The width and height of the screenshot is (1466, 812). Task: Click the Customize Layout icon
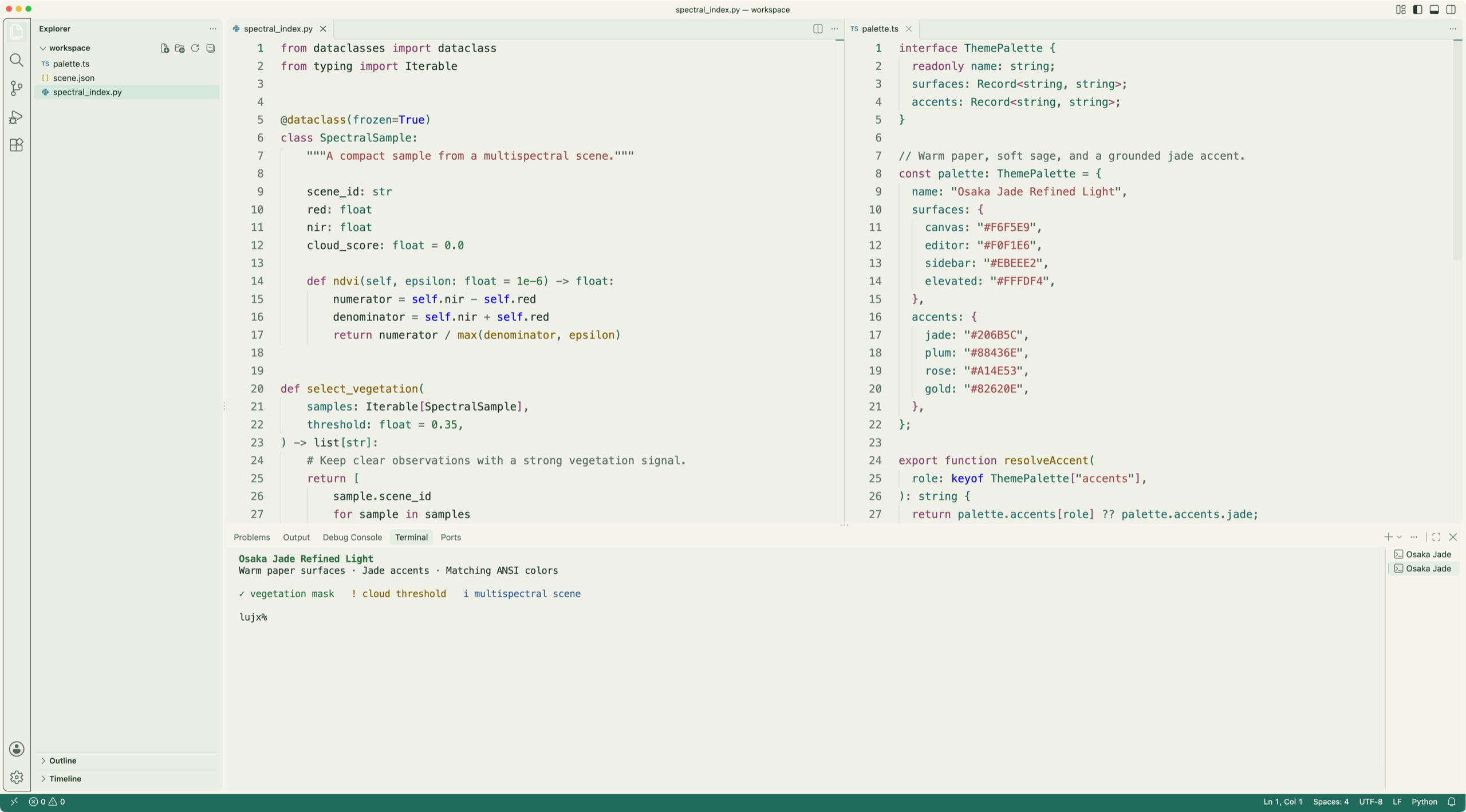(1401, 9)
